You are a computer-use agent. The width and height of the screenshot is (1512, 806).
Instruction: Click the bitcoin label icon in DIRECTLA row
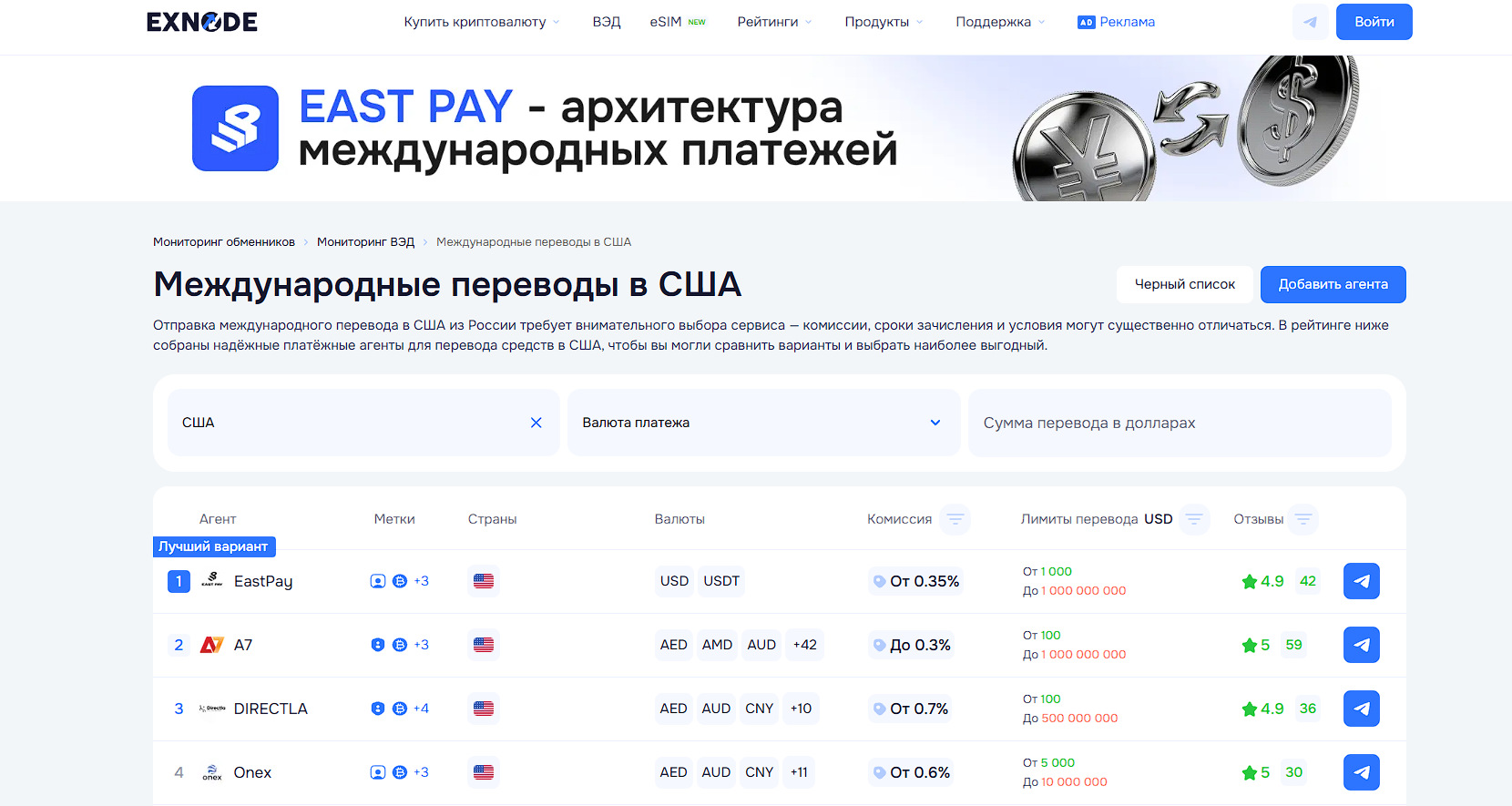pos(400,709)
